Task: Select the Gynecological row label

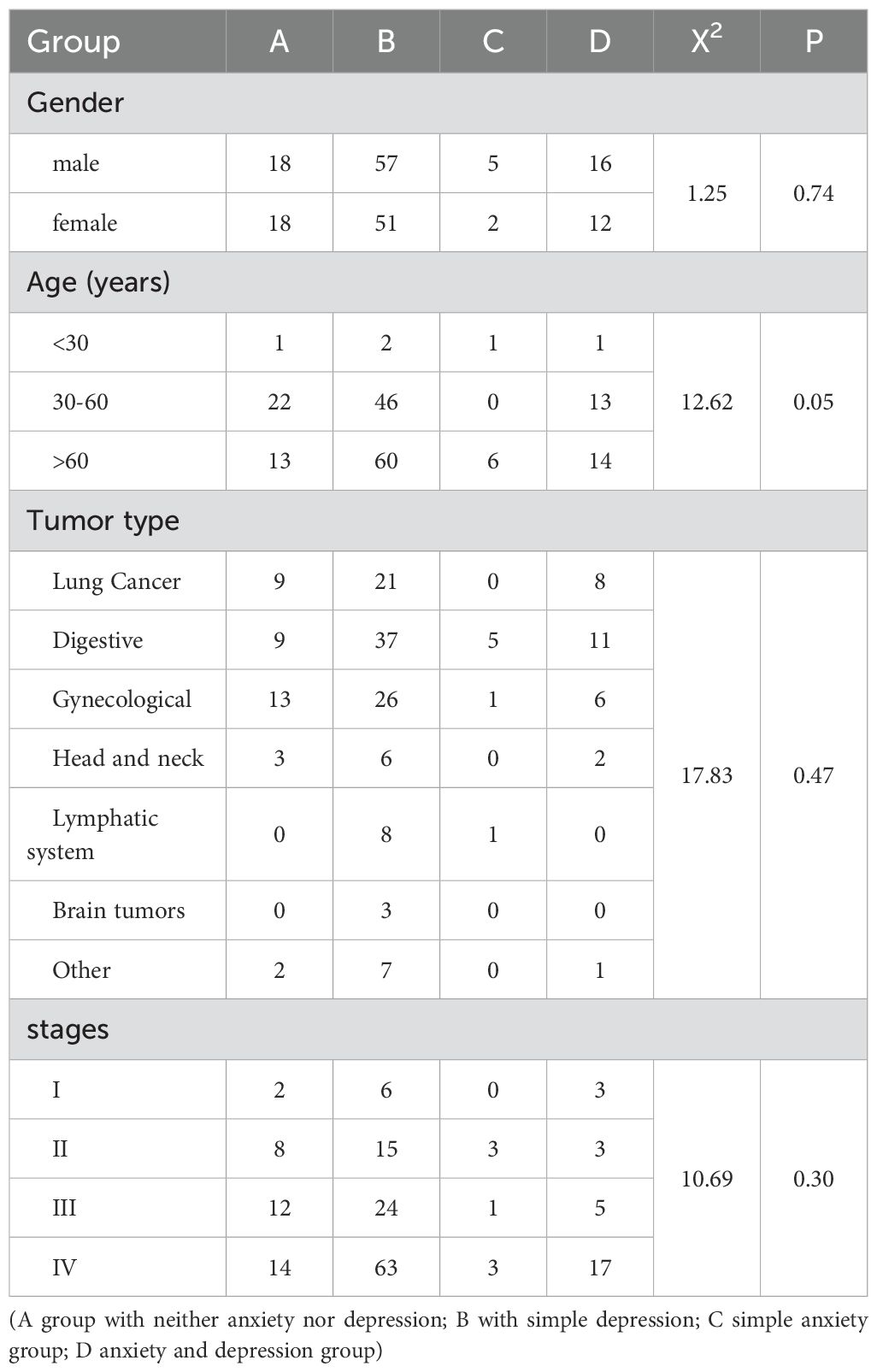Action: point(121,699)
